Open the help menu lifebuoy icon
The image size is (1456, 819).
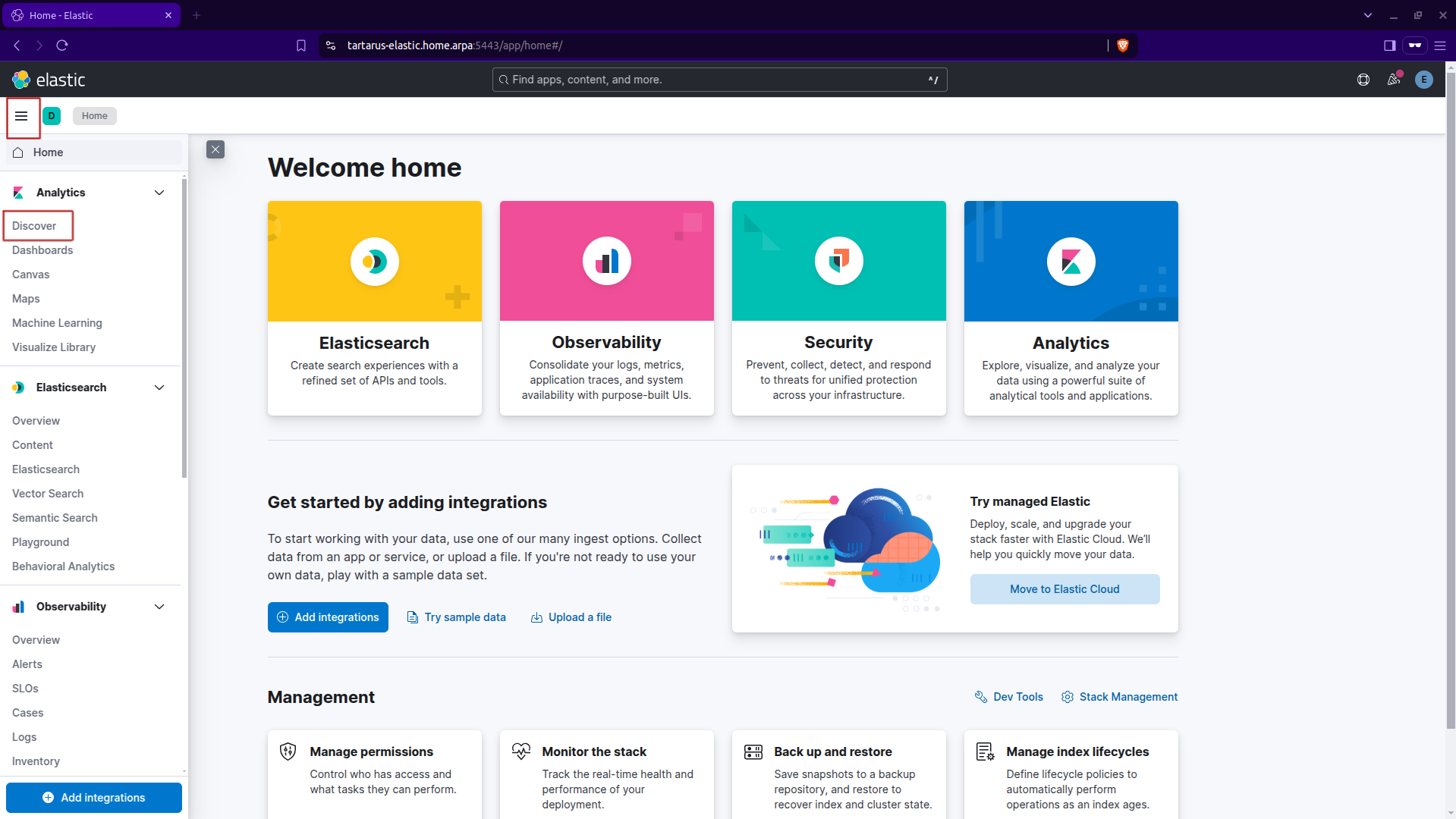click(1363, 80)
